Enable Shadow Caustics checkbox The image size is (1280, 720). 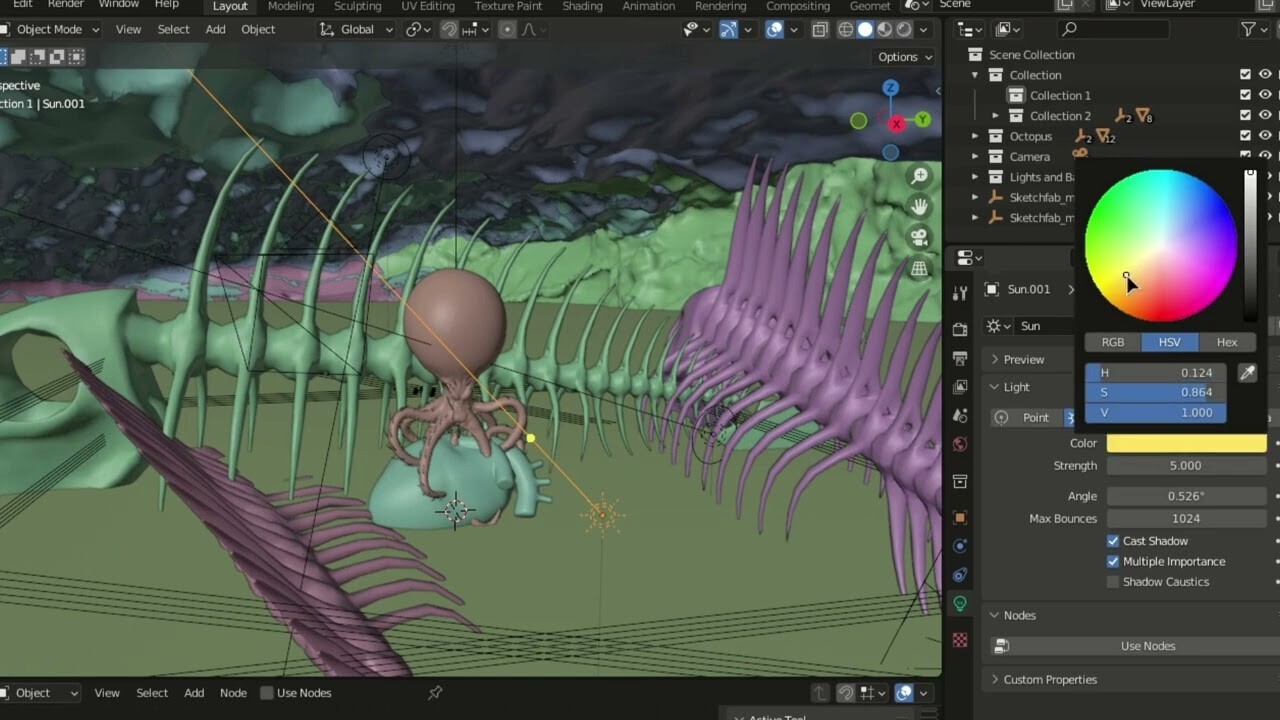click(x=1113, y=582)
